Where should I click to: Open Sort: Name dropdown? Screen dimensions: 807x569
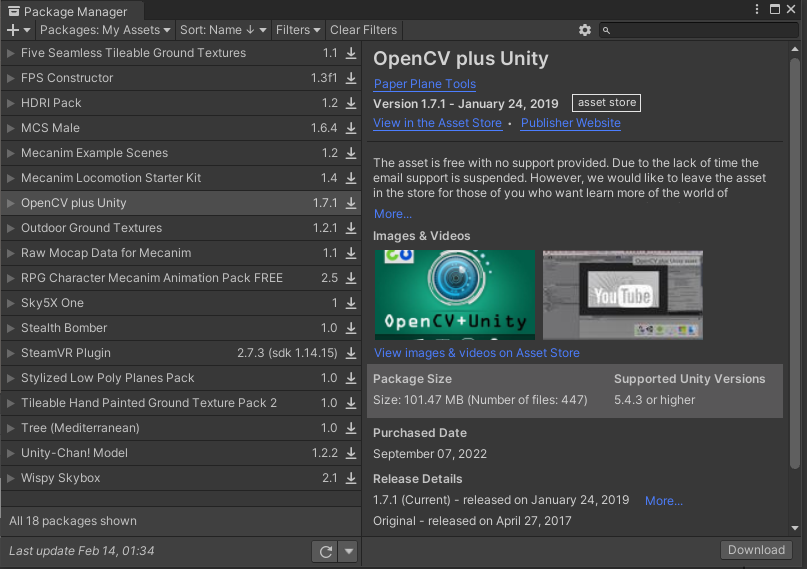[x=223, y=30]
